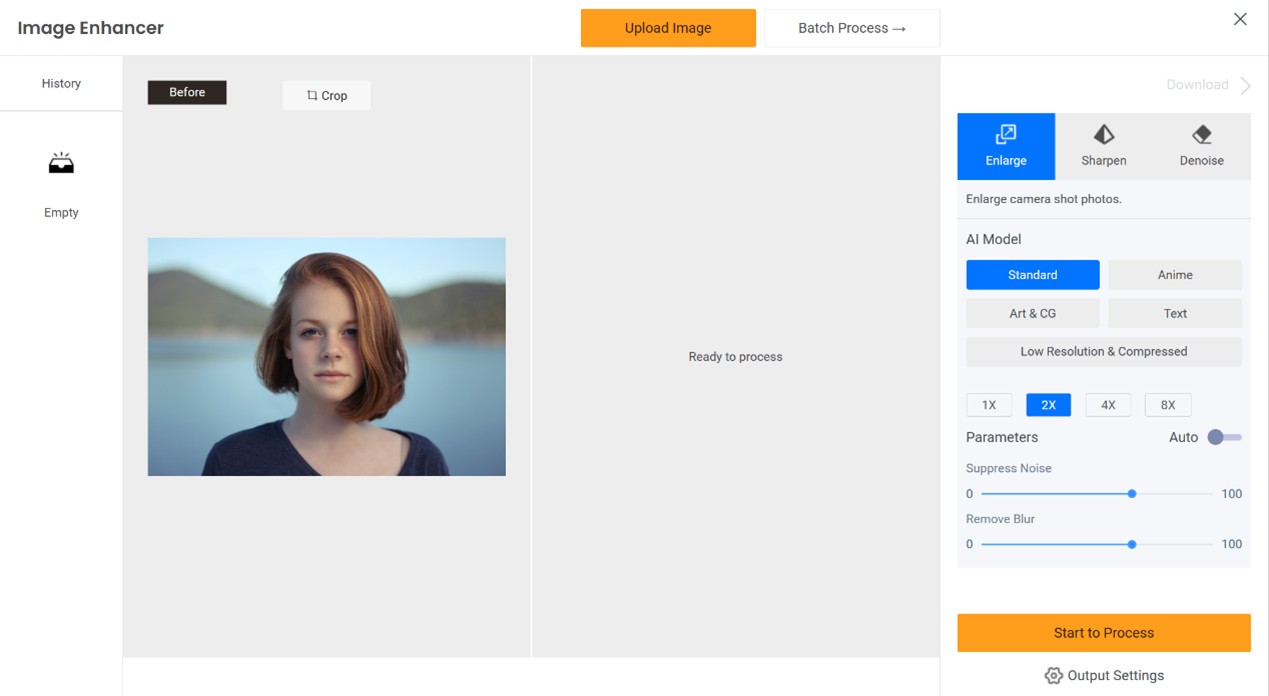Click the 'Remove Blur' label

[1000, 519]
